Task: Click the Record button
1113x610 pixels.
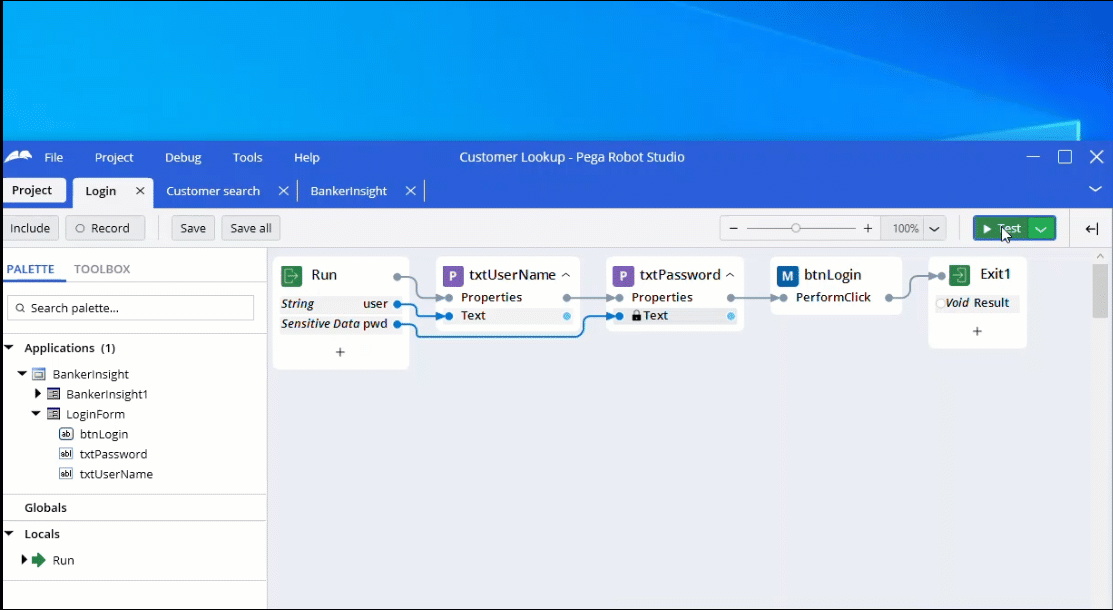Action: pos(105,229)
